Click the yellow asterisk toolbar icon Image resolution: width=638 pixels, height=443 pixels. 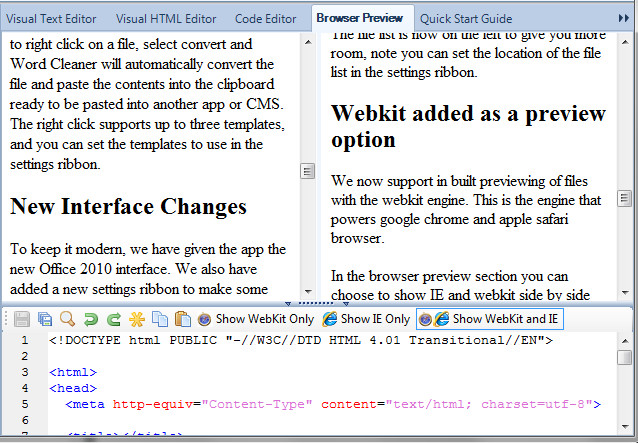137,319
